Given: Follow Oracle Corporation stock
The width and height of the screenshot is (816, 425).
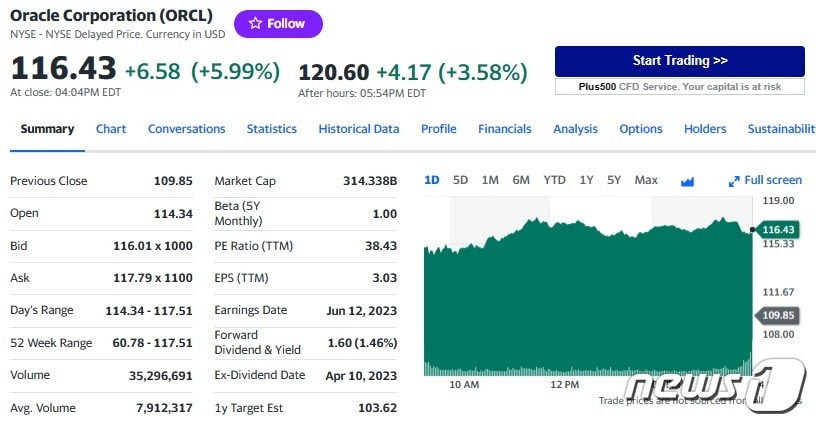Looking at the screenshot, I should tap(278, 24).
